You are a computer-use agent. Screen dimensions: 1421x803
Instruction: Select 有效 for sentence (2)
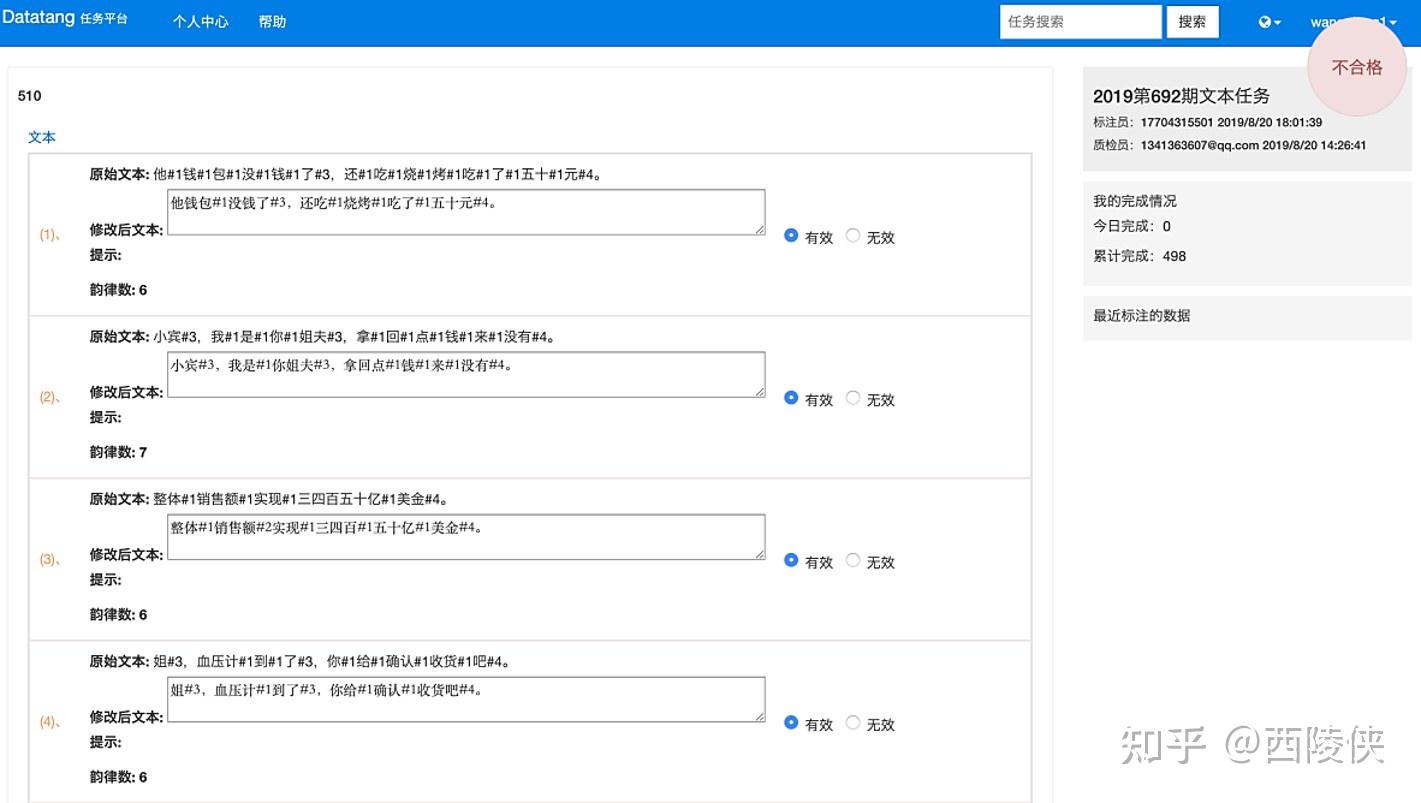pyautogui.click(x=792, y=397)
